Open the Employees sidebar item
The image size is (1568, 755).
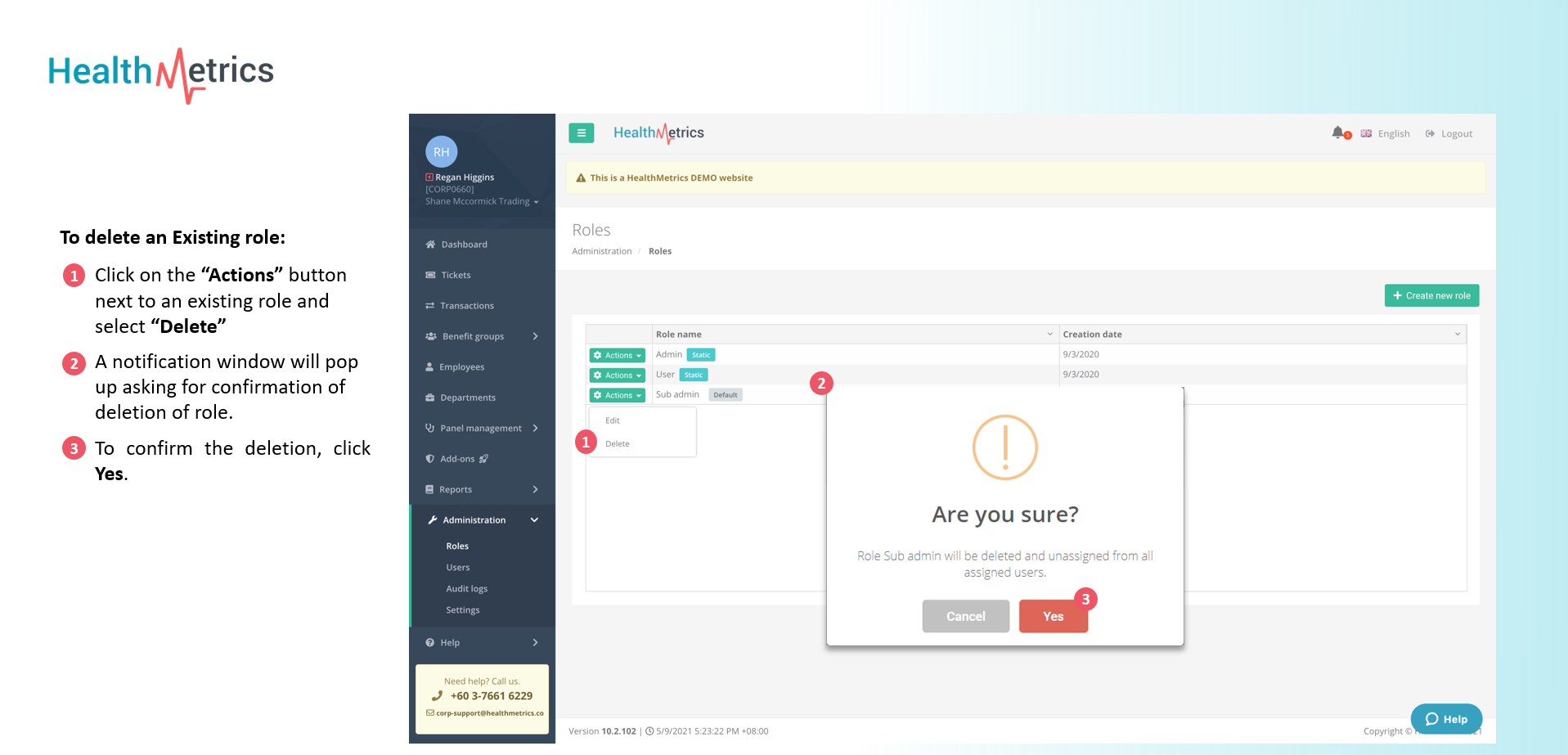tap(461, 367)
